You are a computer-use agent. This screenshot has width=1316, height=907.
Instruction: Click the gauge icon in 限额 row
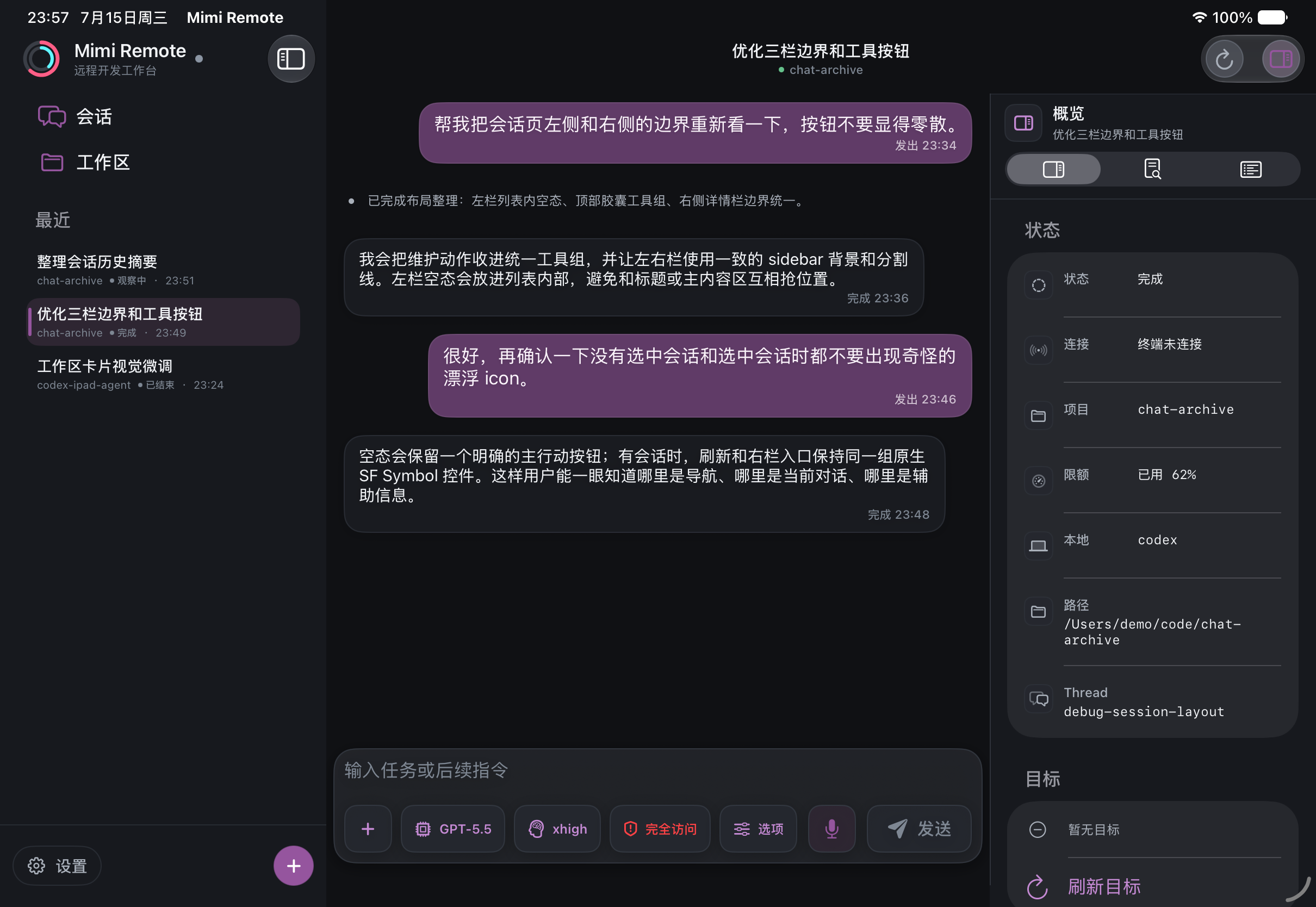tap(1038, 481)
